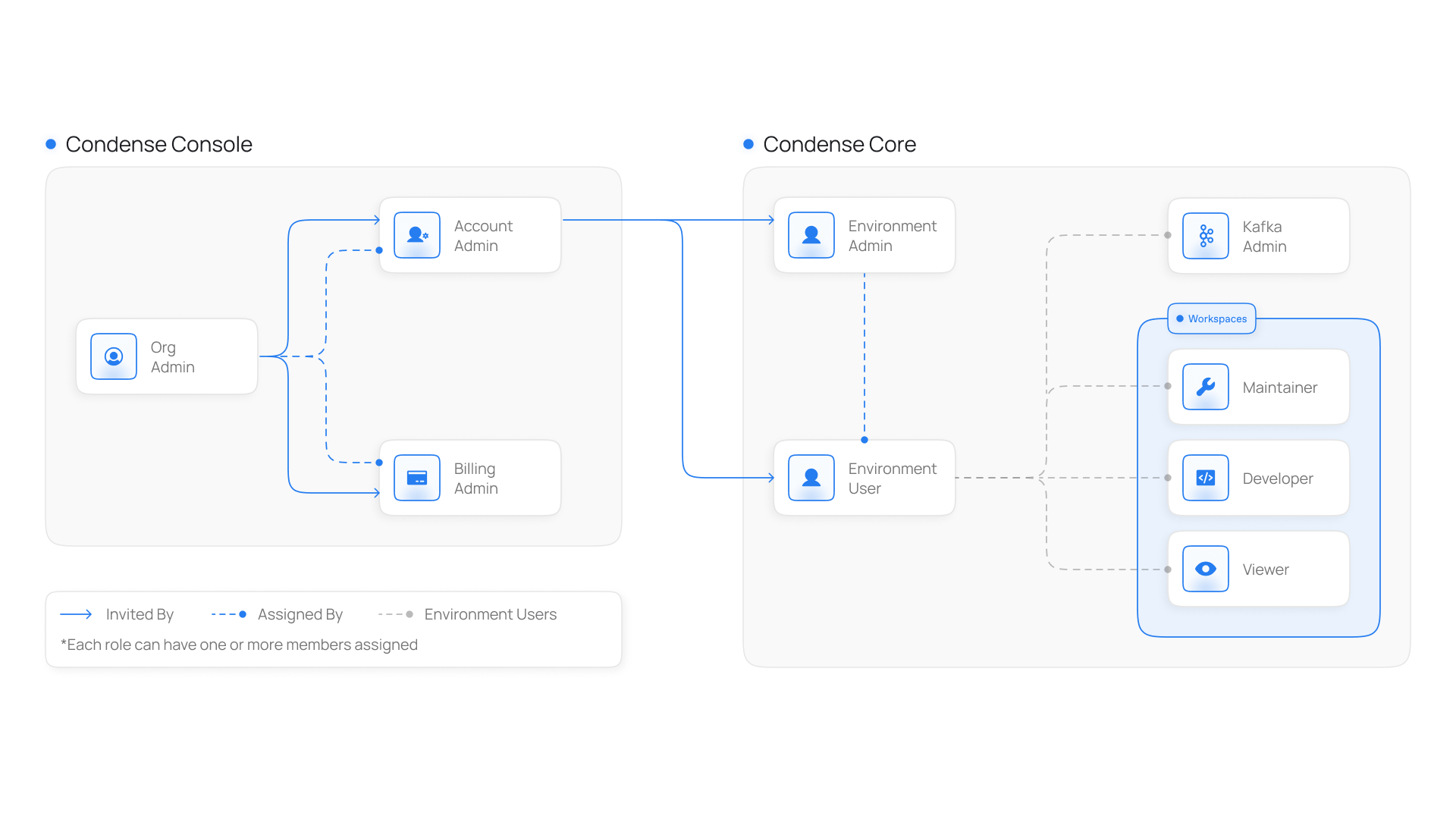
Task: Click the Invited By legend text
Action: click(x=140, y=614)
